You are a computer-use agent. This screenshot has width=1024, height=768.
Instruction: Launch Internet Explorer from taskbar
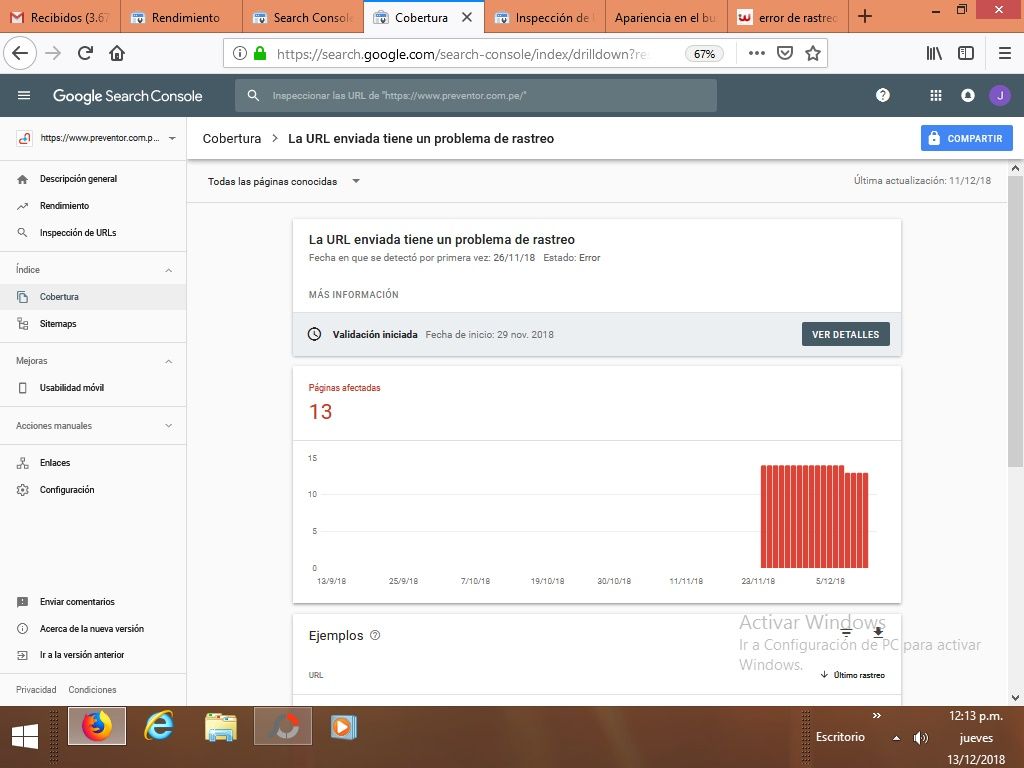click(x=159, y=726)
